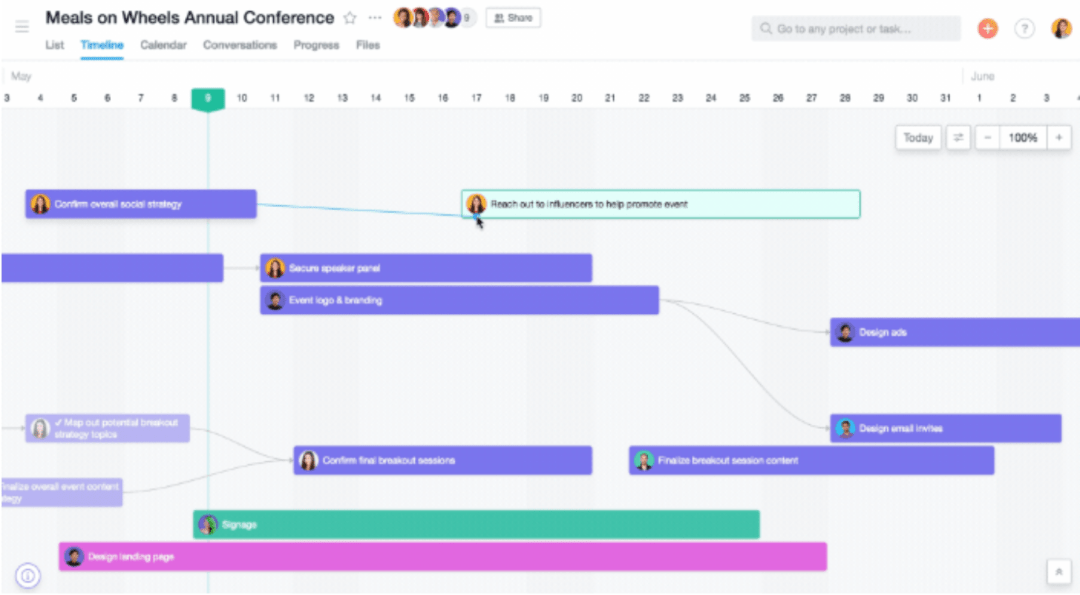
Task: Click assignee avatar on Design landing page
Action: 74,556
